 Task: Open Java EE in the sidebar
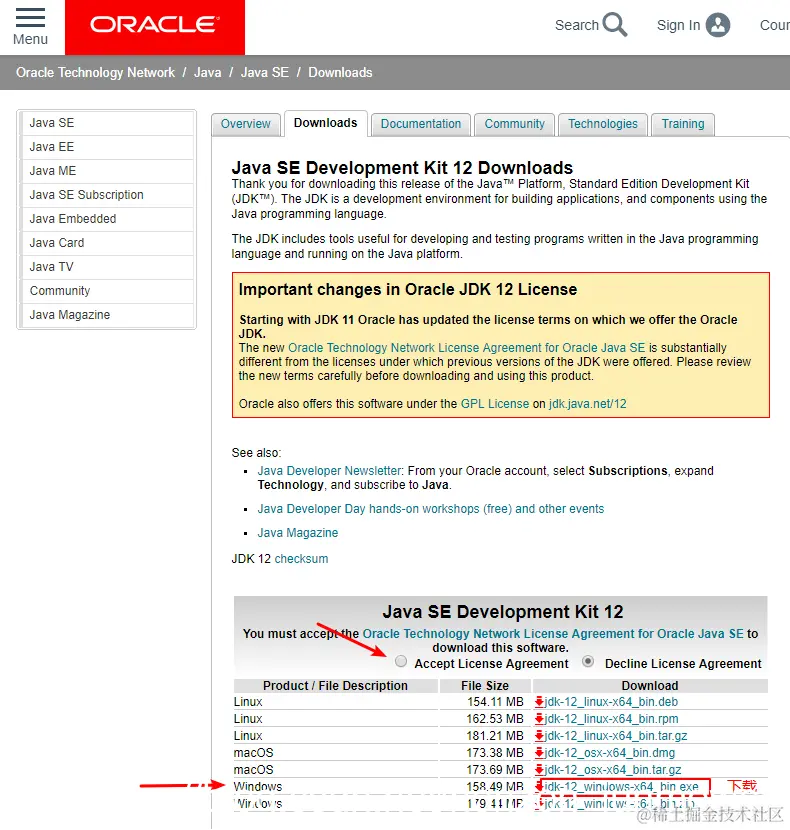107,147
